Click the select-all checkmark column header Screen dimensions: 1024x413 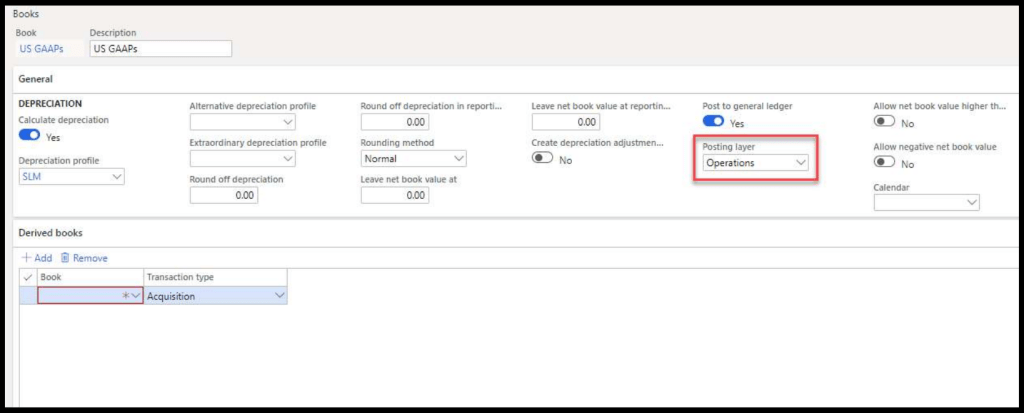(27, 278)
